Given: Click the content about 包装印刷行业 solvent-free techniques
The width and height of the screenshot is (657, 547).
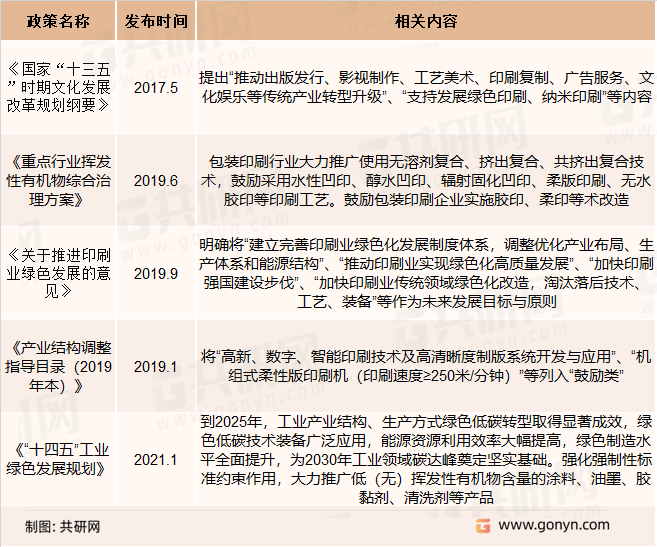Looking at the screenshot, I should point(424,180).
